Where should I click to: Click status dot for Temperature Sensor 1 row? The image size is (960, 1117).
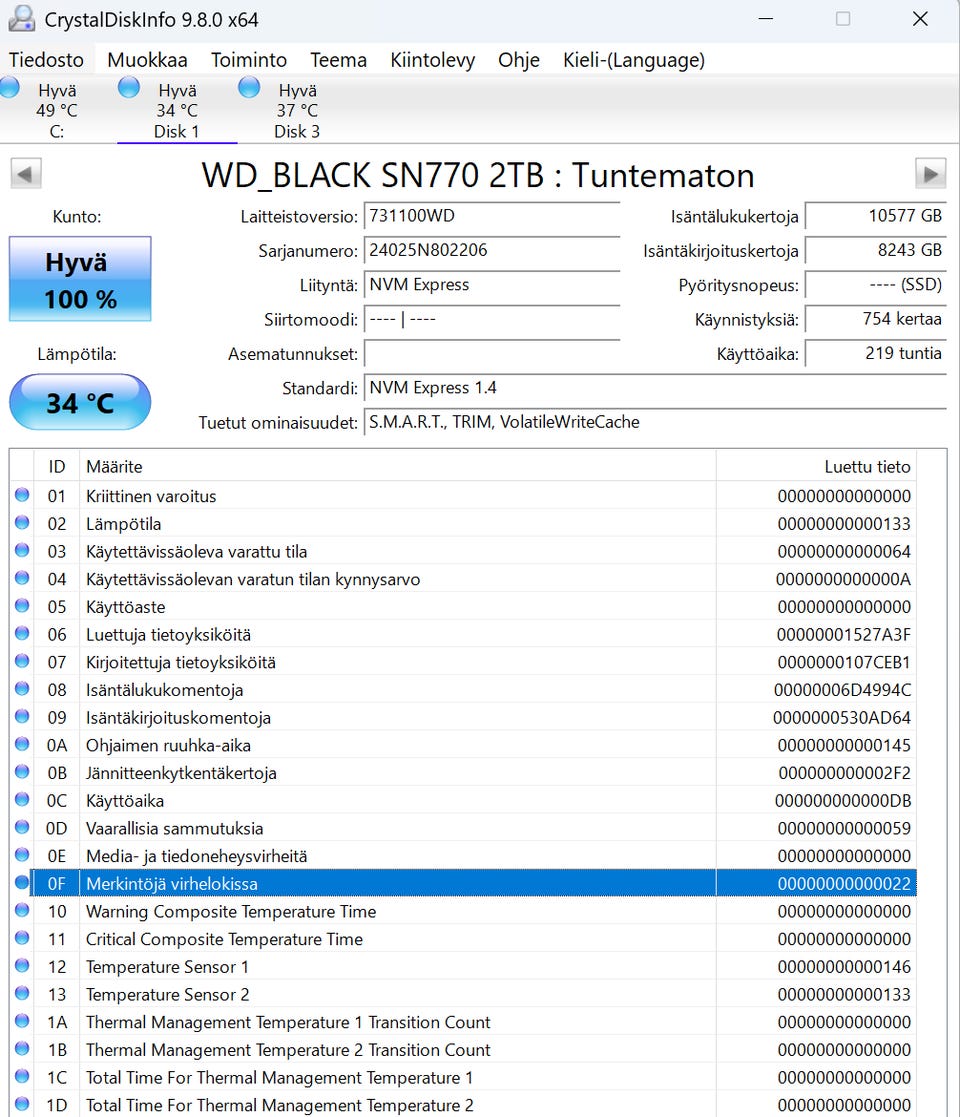click(22, 966)
